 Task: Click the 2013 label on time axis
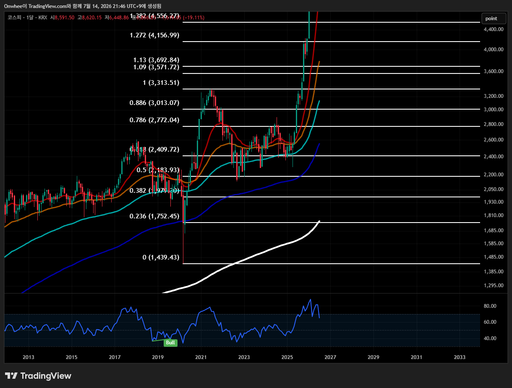[x=28, y=357]
